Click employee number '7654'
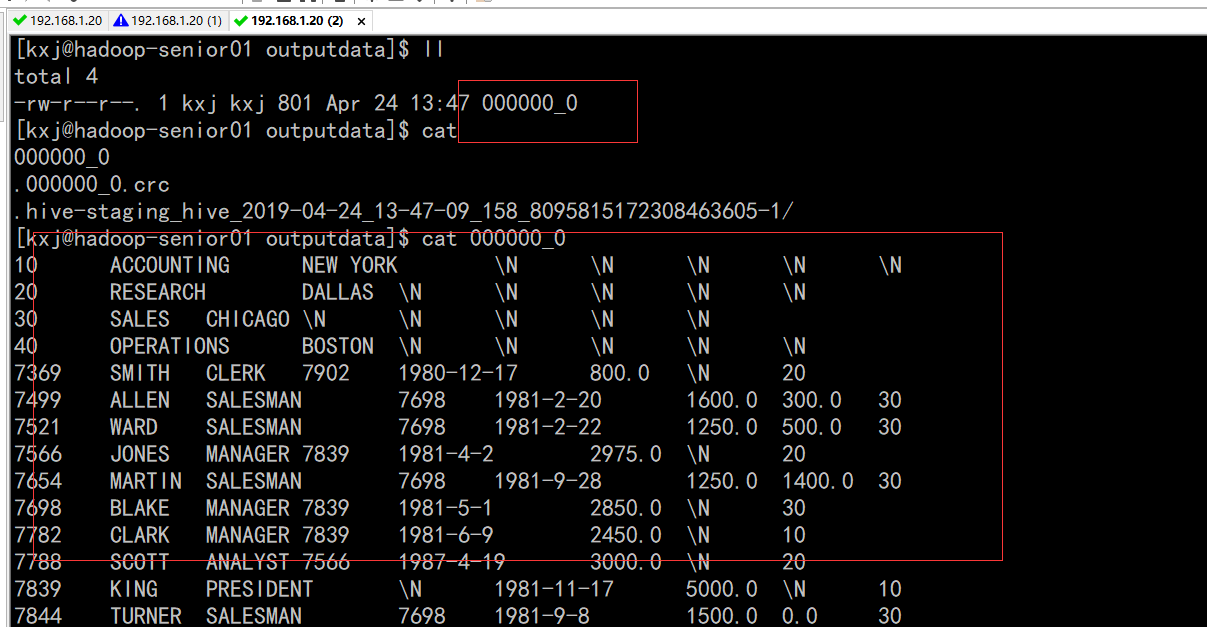 click(x=38, y=481)
